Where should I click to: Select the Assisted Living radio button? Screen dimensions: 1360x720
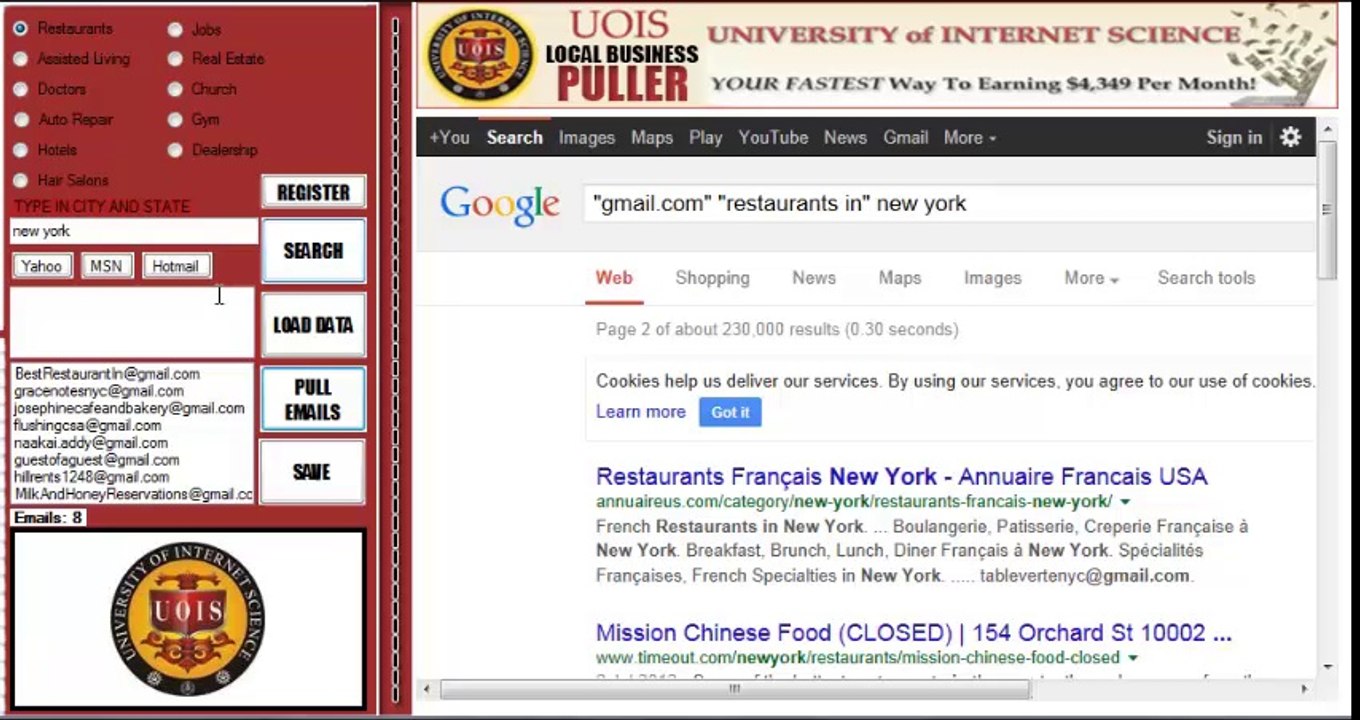coord(20,59)
